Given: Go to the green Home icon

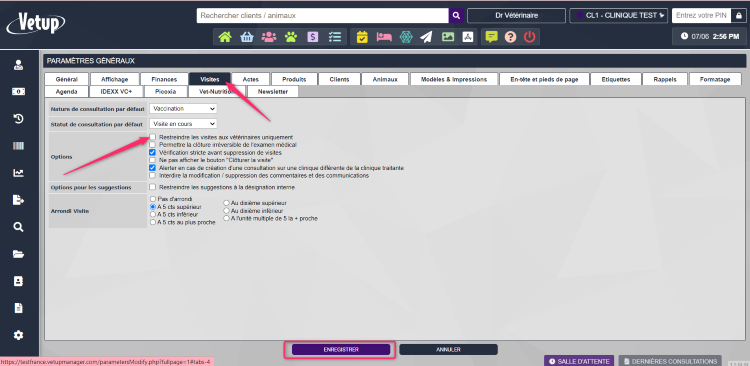Looking at the screenshot, I should (x=225, y=37).
